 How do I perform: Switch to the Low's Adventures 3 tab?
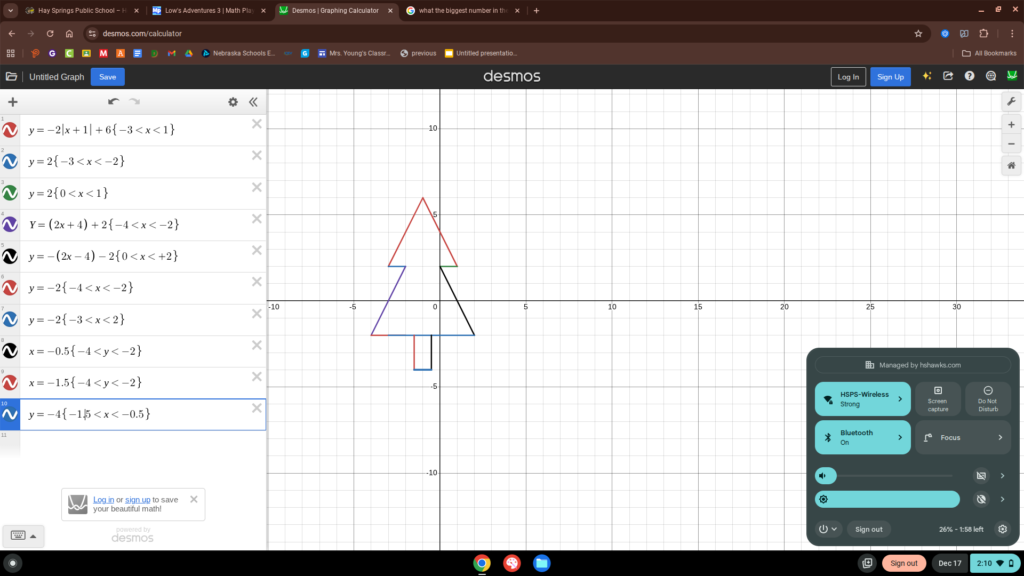click(203, 11)
